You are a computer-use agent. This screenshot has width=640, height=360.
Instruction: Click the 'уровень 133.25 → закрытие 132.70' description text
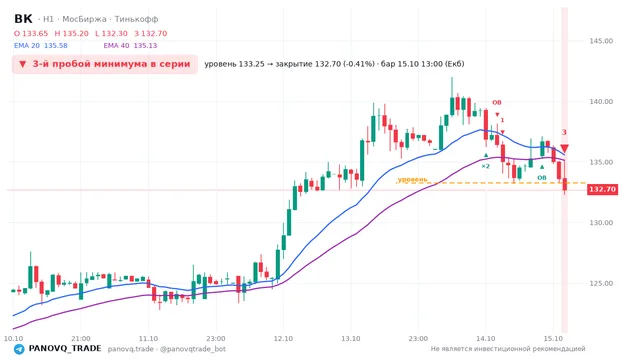334,64
